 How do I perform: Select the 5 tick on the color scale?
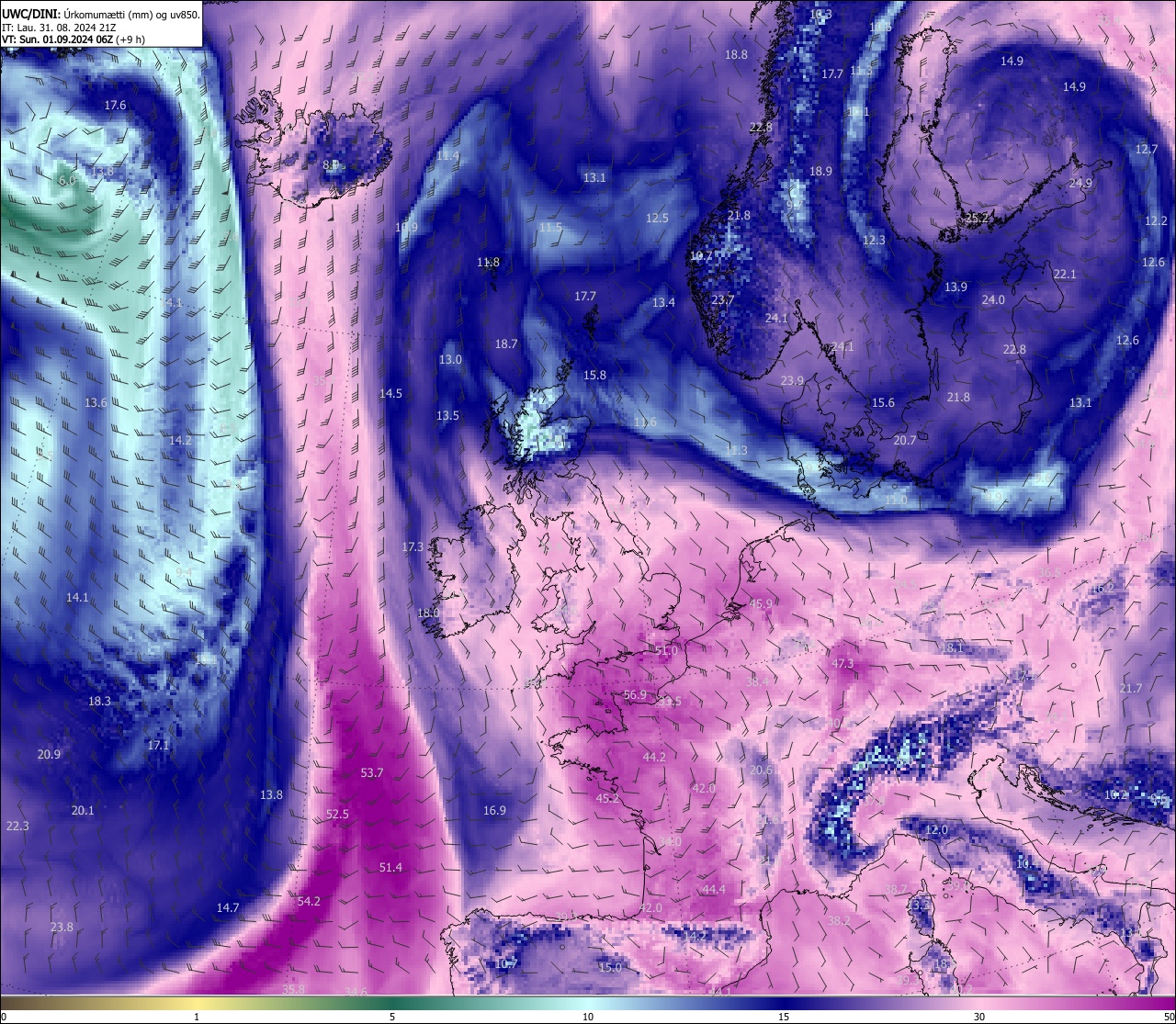pyautogui.click(x=392, y=1018)
